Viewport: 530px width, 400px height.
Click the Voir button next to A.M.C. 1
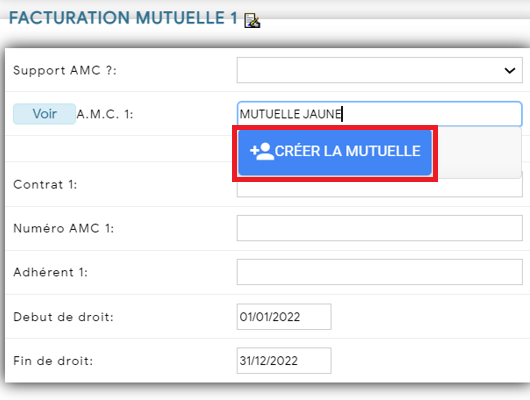pyautogui.click(x=44, y=114)
